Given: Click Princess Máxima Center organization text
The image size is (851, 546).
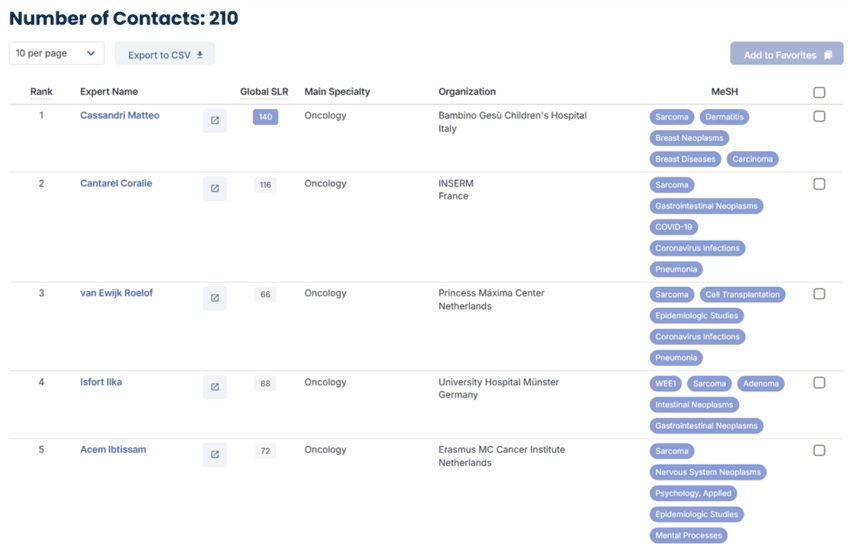Looking at the screenshot, I should coord(491,293).
